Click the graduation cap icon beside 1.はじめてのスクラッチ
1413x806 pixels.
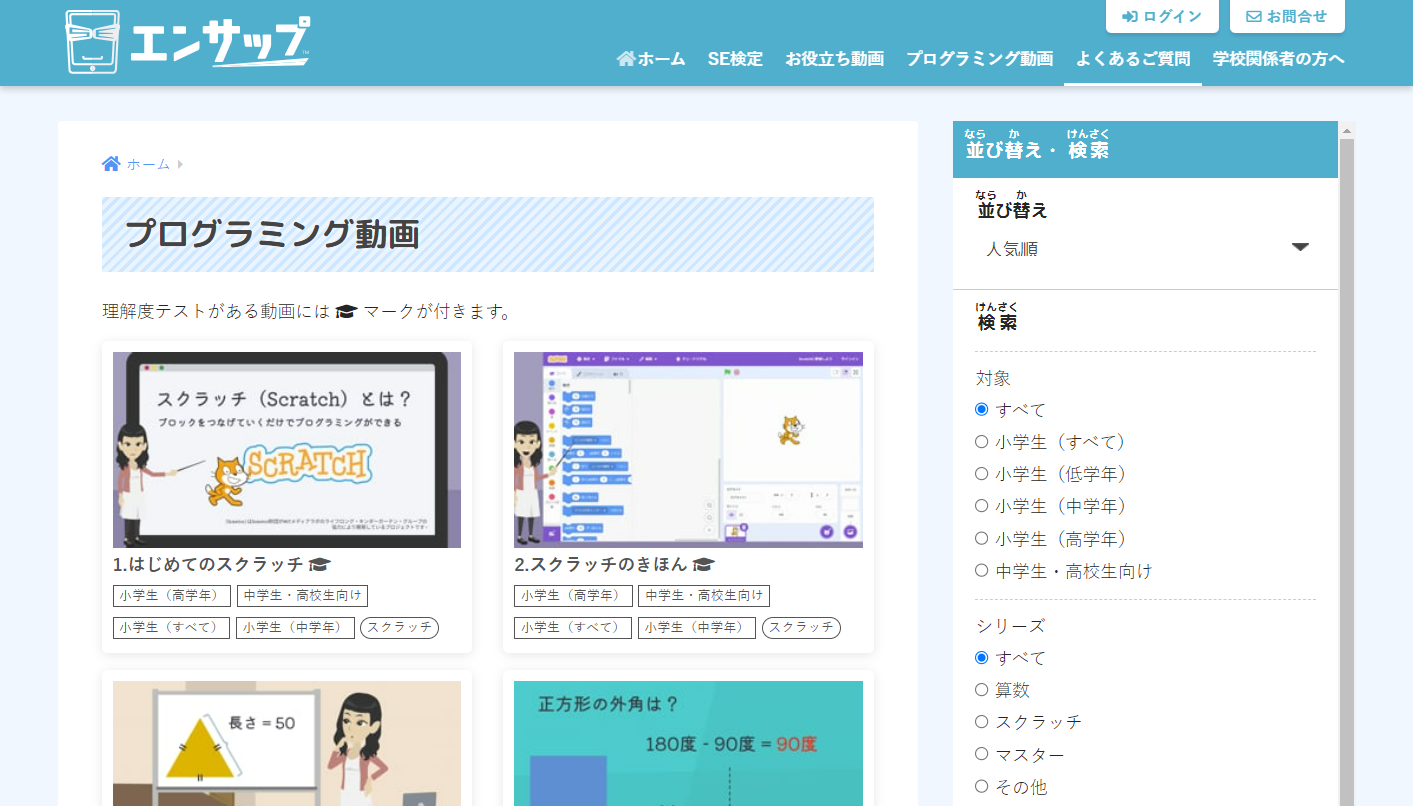click(x=319, y=565)
